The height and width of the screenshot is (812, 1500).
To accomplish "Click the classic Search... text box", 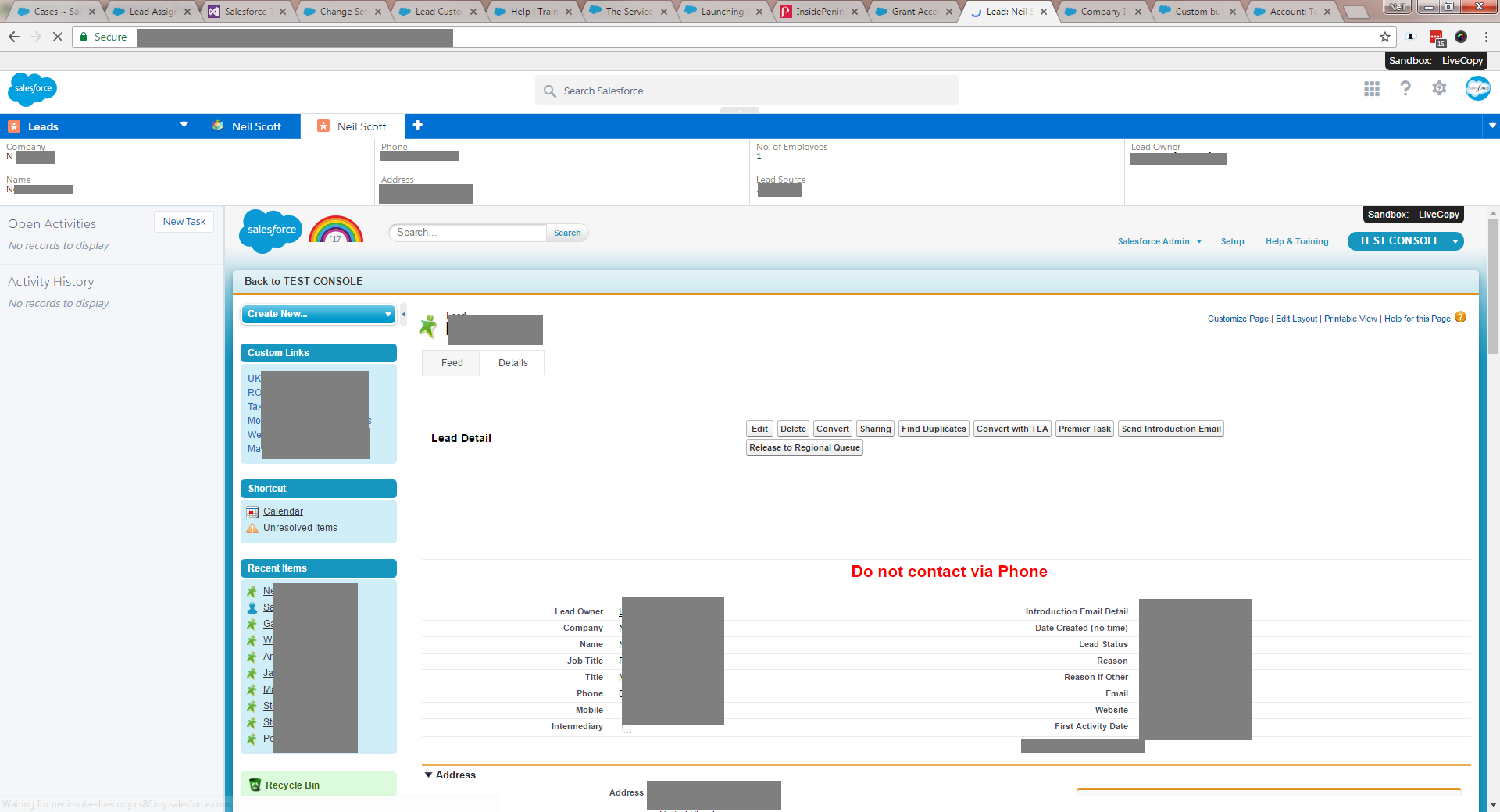I will click(468, 233).
